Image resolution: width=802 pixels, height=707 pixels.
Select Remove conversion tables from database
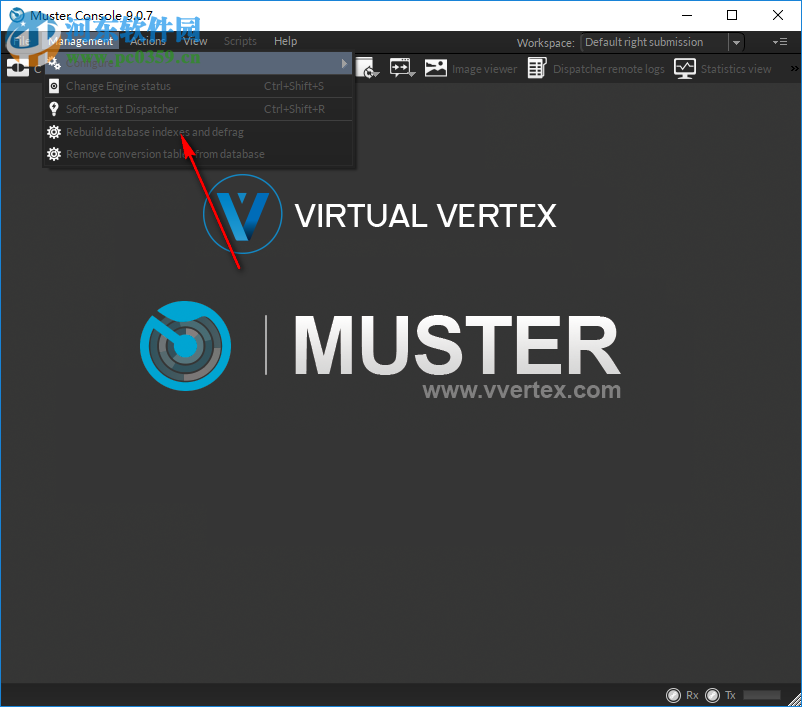pyautogui.click(x=165, y=154)
